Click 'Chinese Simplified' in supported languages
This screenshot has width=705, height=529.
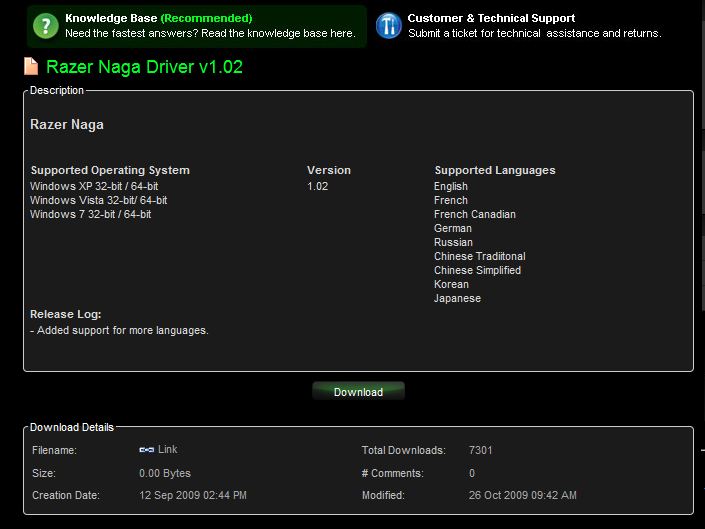point(477,270)
